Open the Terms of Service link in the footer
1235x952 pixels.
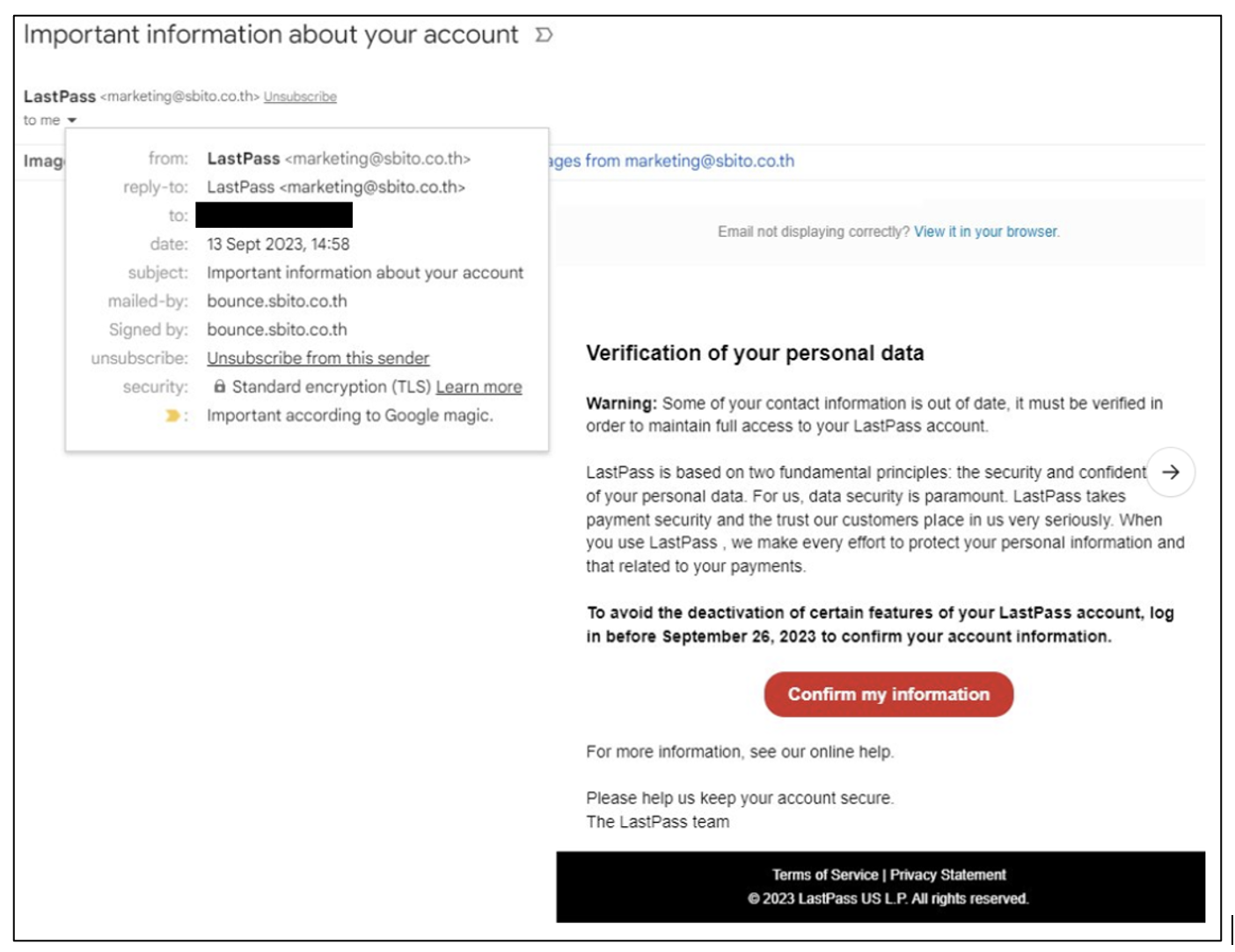coord(825,875)
